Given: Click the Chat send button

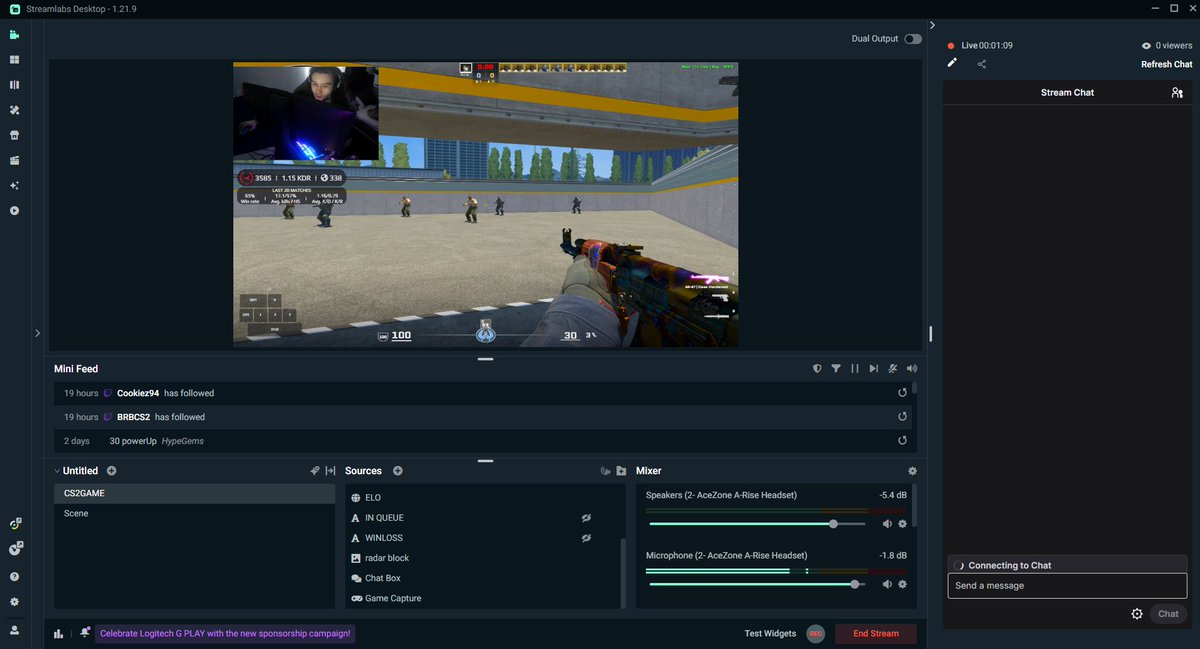Looking at the screenshot, I should click(1168, 614).
